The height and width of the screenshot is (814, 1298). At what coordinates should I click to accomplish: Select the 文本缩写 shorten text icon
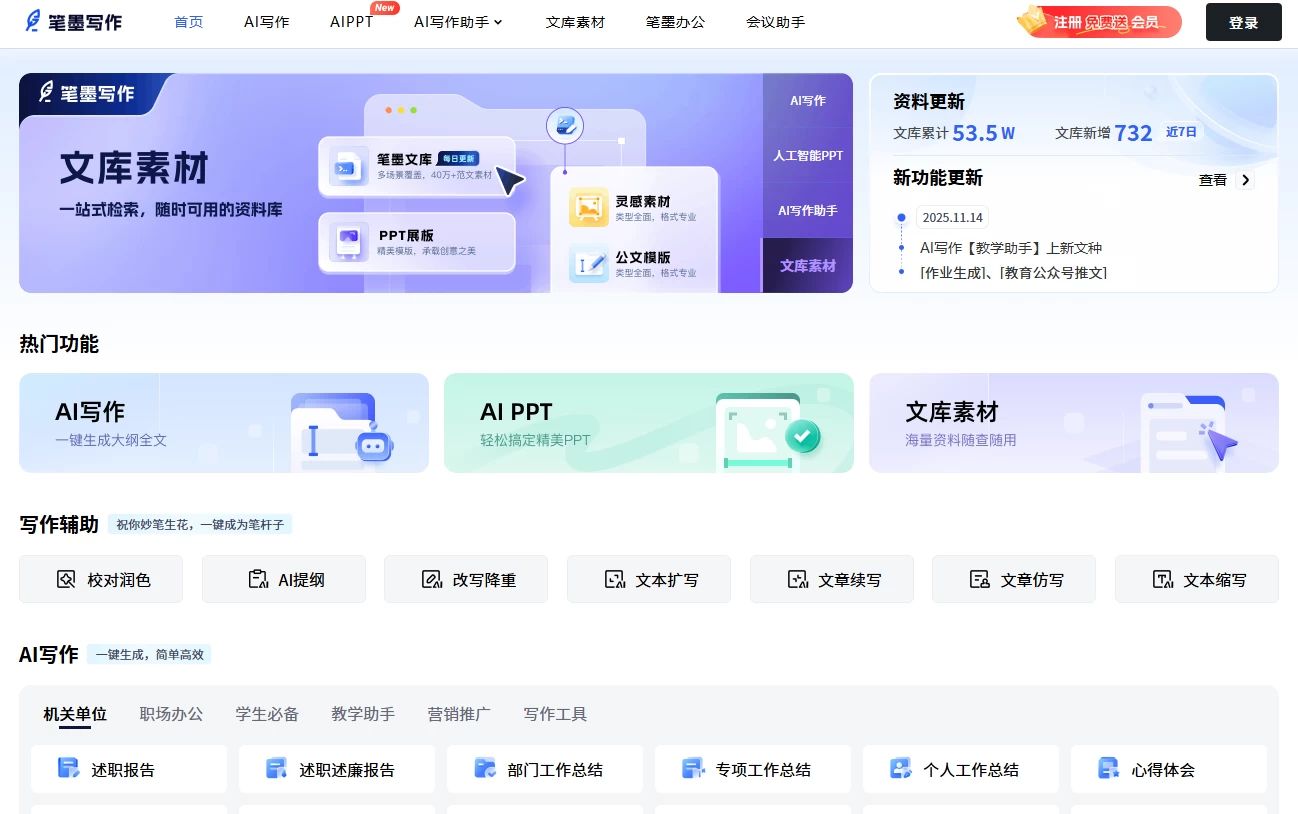click(x=1163, y=579)
